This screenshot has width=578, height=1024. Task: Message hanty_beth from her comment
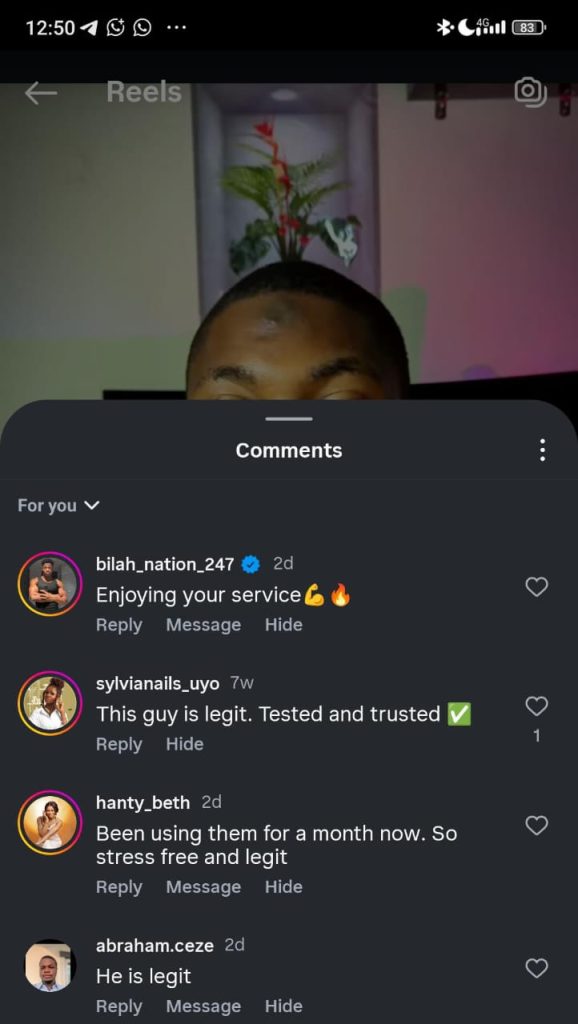pyautogui.click(x=203, y=887)
